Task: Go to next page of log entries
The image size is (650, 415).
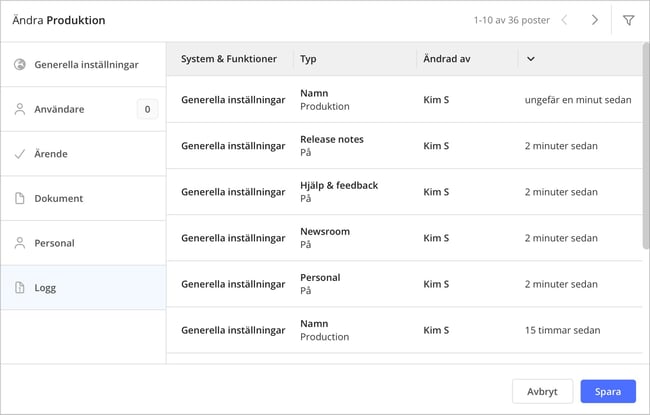Action: tap(595, 20)
